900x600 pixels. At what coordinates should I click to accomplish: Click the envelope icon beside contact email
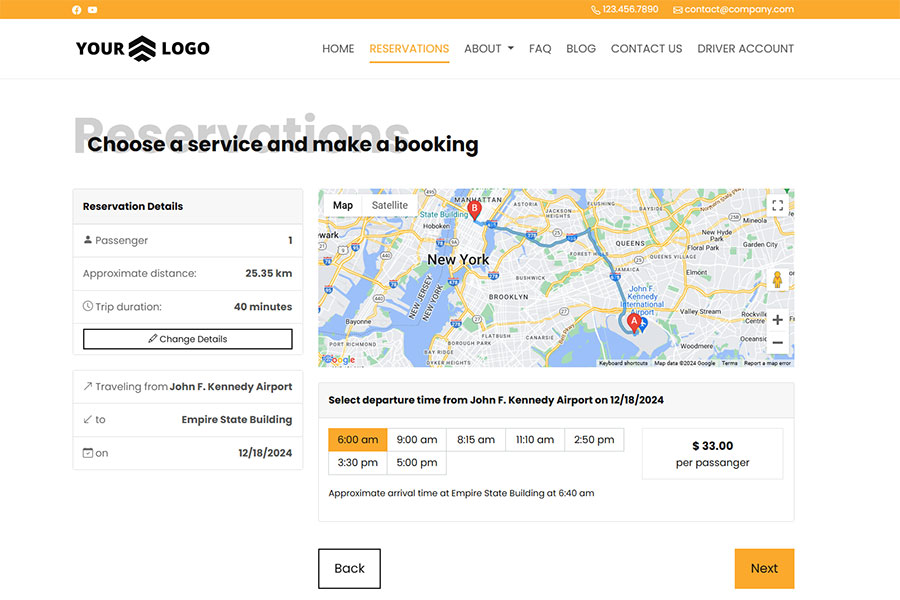point(677,10)
